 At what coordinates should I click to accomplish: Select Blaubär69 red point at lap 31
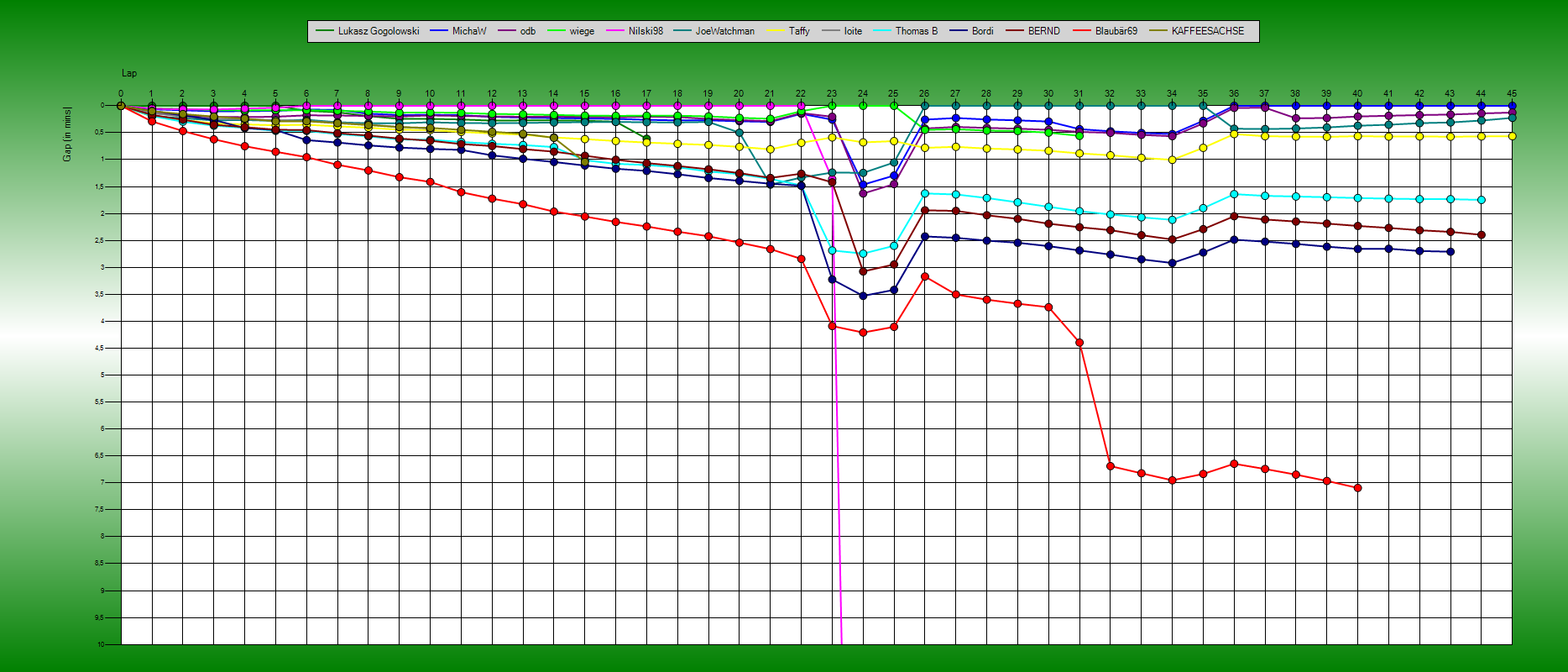[1079, 343]
